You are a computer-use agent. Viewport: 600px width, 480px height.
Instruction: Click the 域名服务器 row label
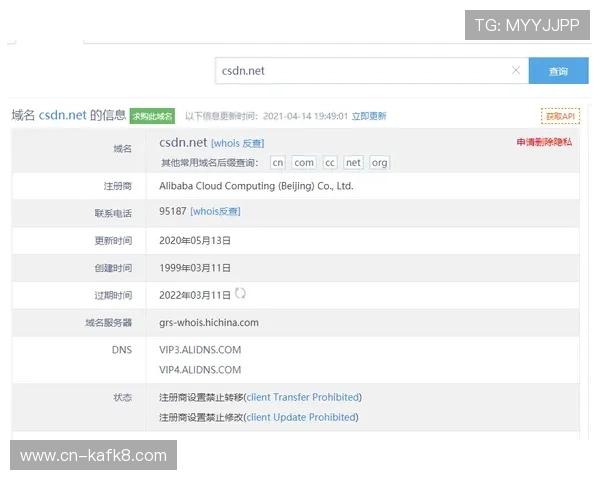108,323
